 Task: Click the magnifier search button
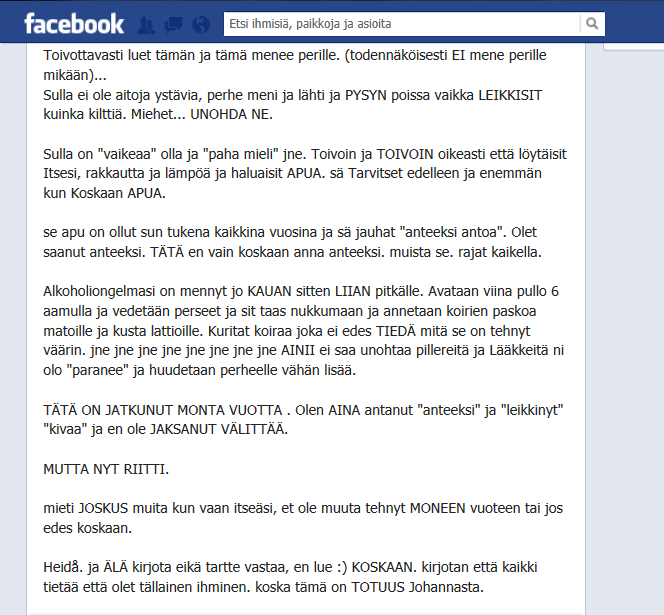click(592, 24)
